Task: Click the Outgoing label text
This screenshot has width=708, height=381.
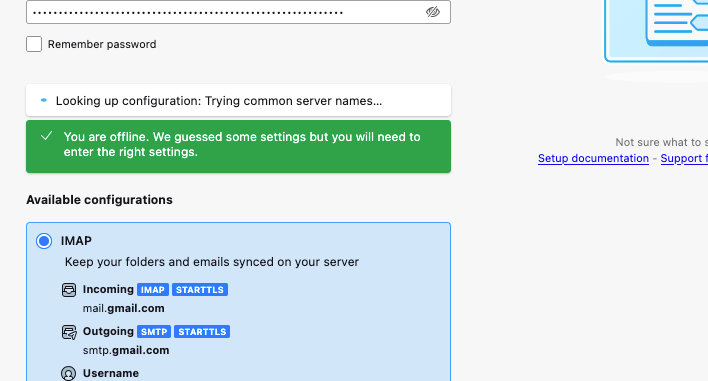Action: coord(108,331)
